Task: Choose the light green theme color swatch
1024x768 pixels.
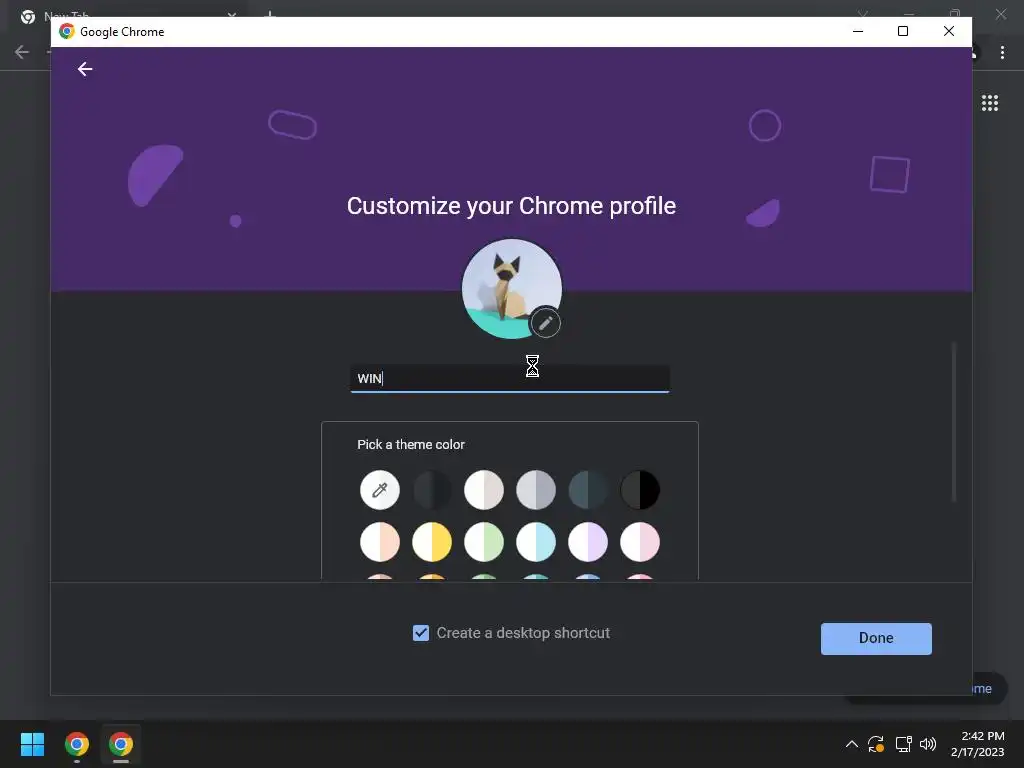Action: [484, 541]
